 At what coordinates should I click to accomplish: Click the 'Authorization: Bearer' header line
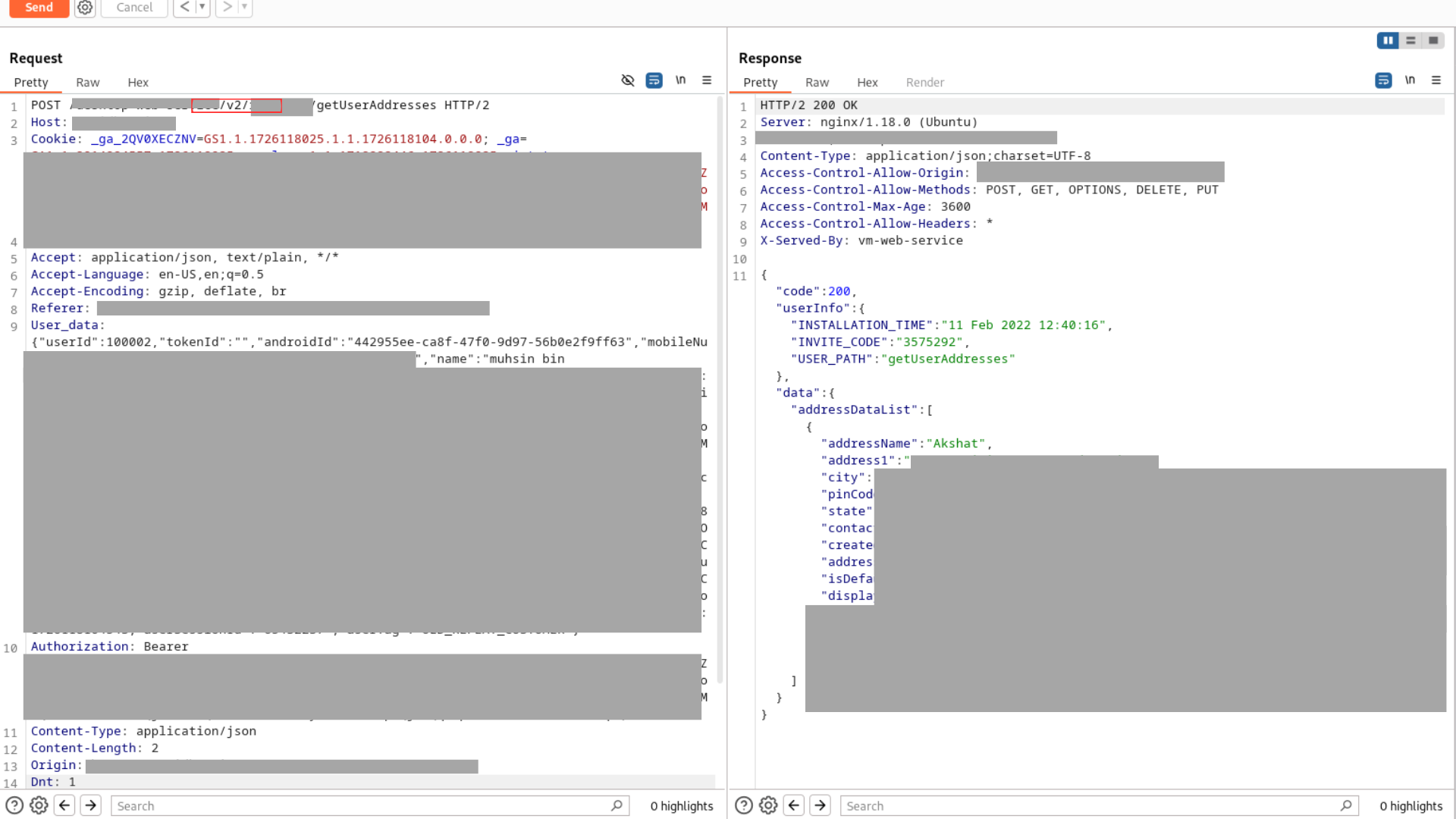coord(110,647)
